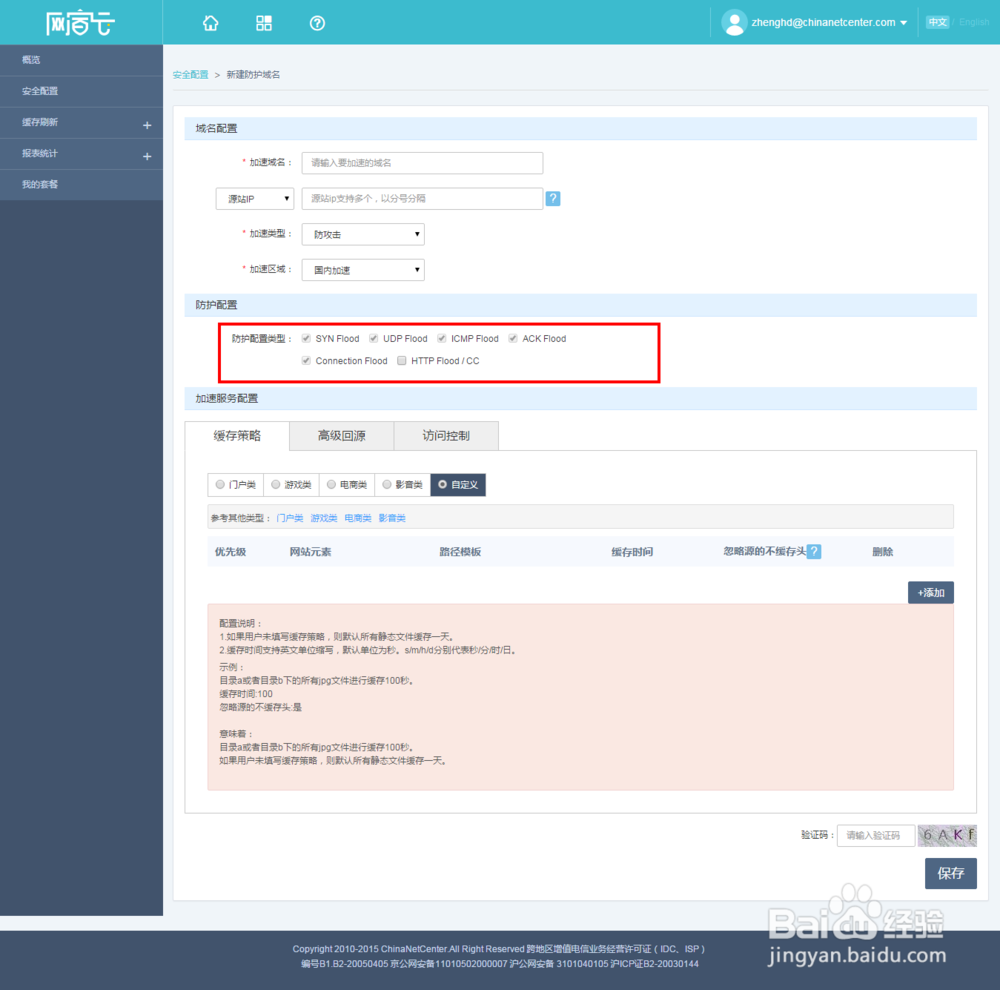Click the 优先级 column header
Image resolution: width=1000 pixels, height=990 pixels.
(230, 552)
